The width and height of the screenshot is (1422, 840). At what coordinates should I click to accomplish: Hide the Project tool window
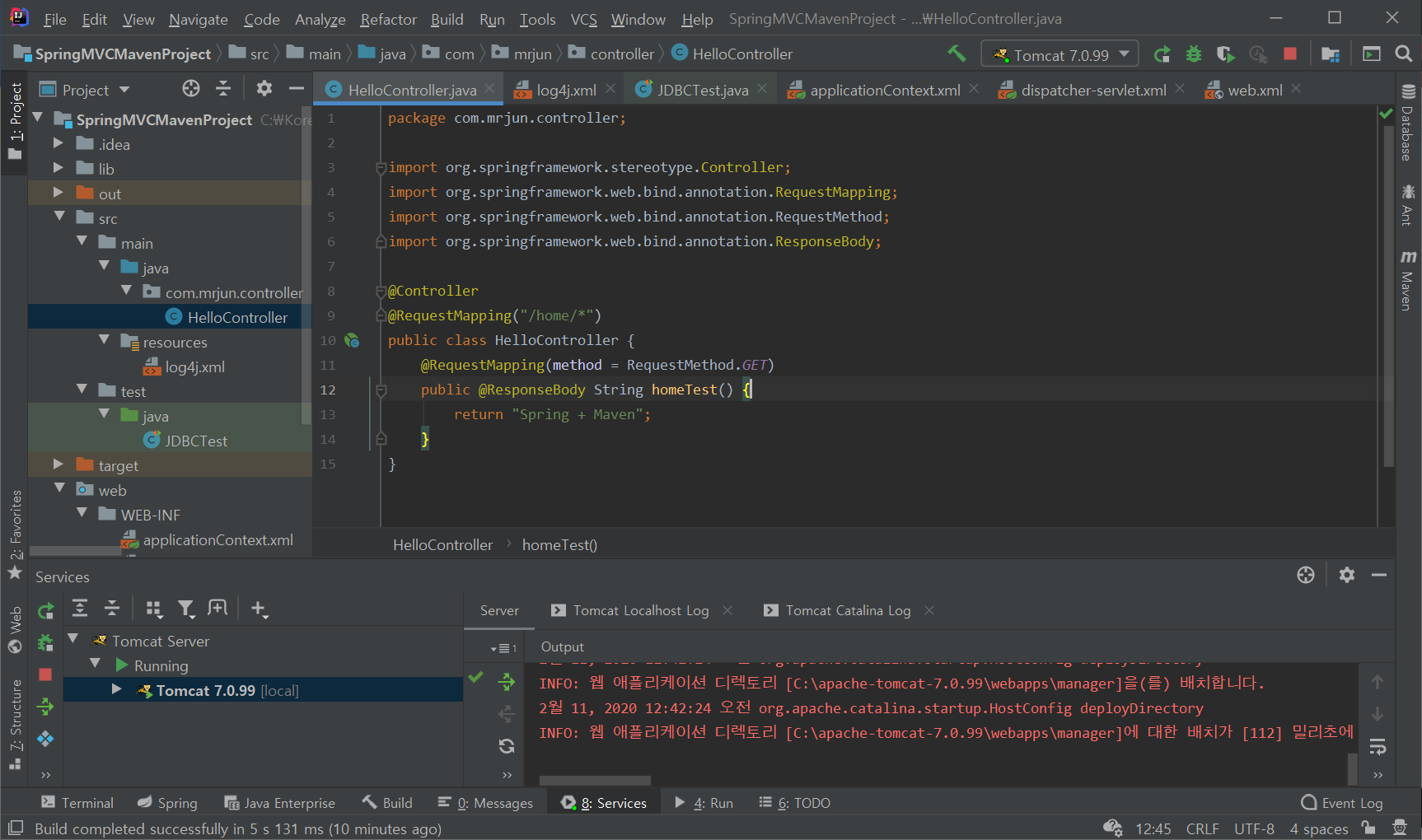coord(297,89)
